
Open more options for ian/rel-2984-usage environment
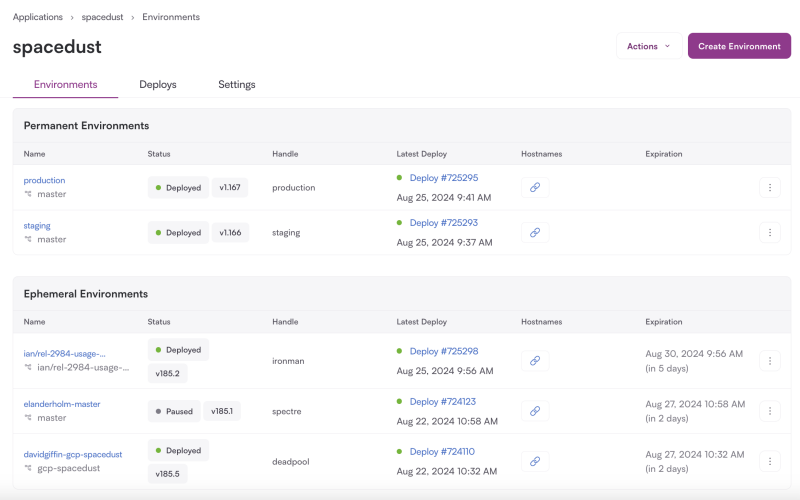click(769, 361)
